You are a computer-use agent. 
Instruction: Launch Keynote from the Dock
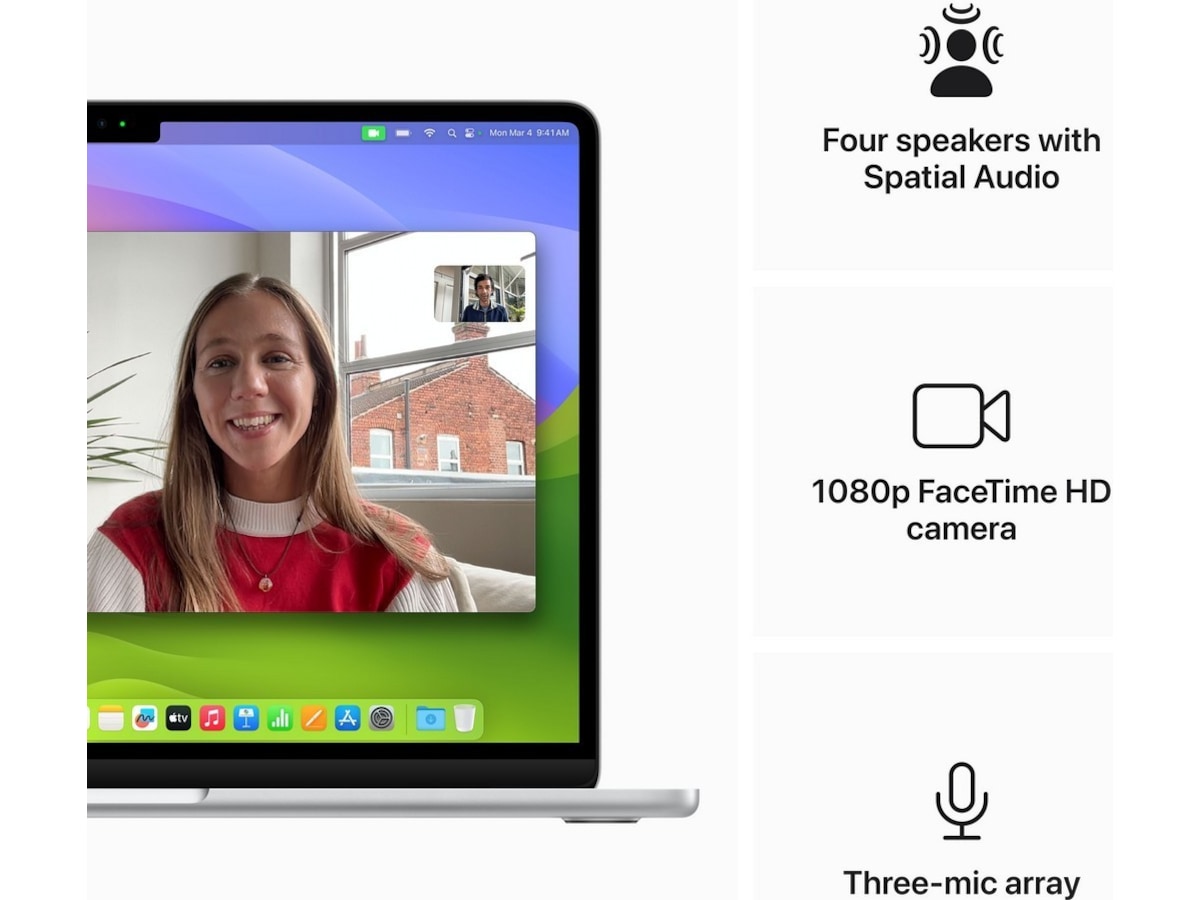pyautogui.click(x=246, y=718)
